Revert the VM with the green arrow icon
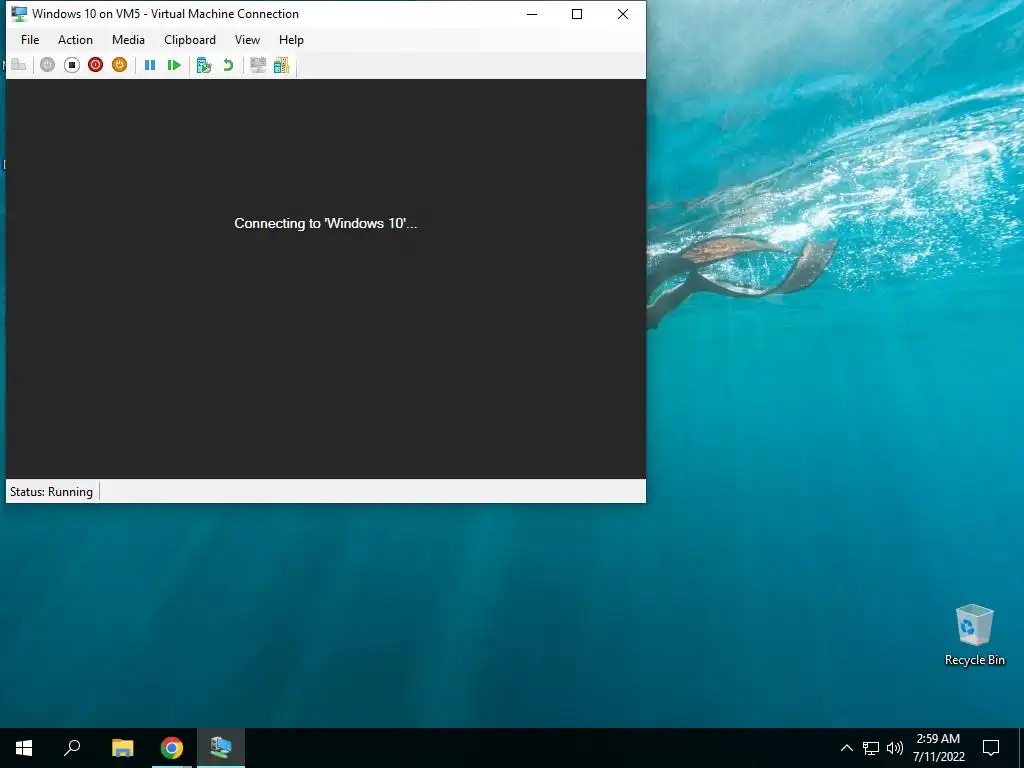Screen dimensions: 1024x768 (x=228, y=65)
